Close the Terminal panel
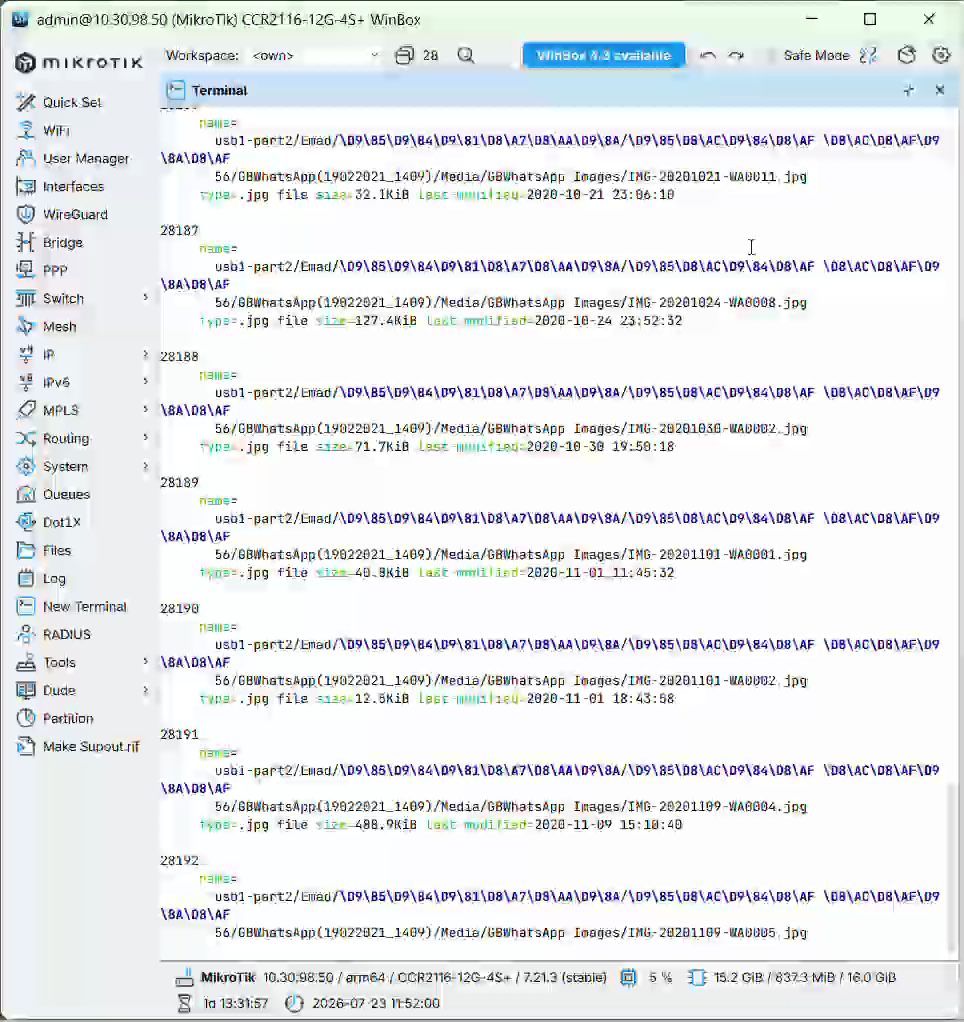964x1022 pixels. (x=940, y=90)
